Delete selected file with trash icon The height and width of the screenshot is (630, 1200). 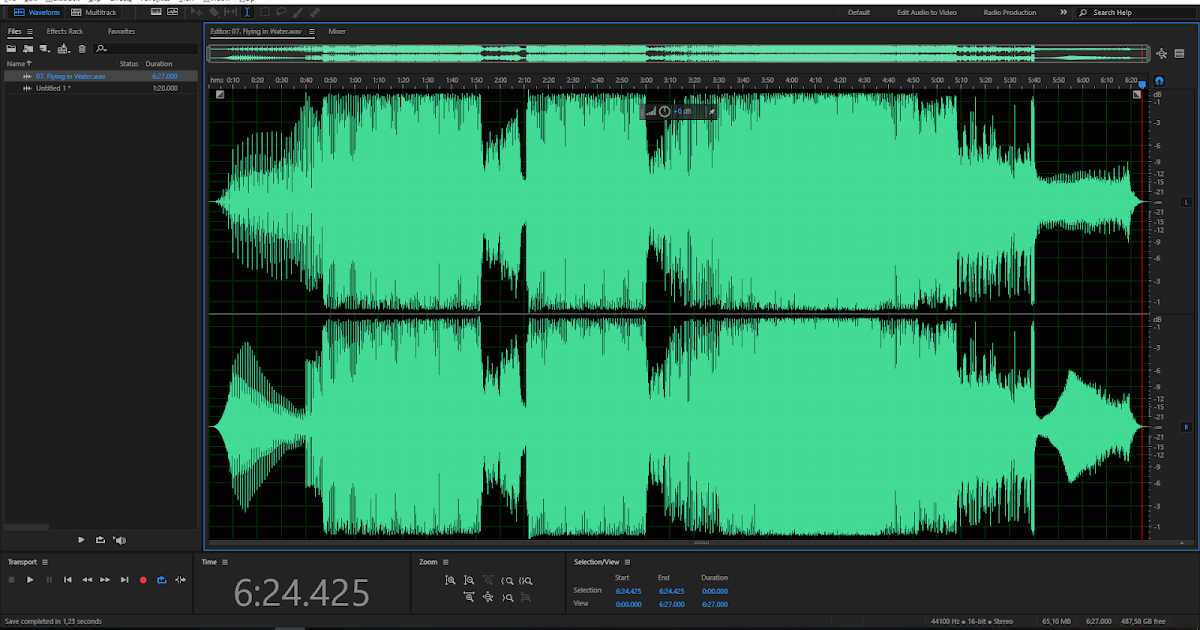[82, 48]
